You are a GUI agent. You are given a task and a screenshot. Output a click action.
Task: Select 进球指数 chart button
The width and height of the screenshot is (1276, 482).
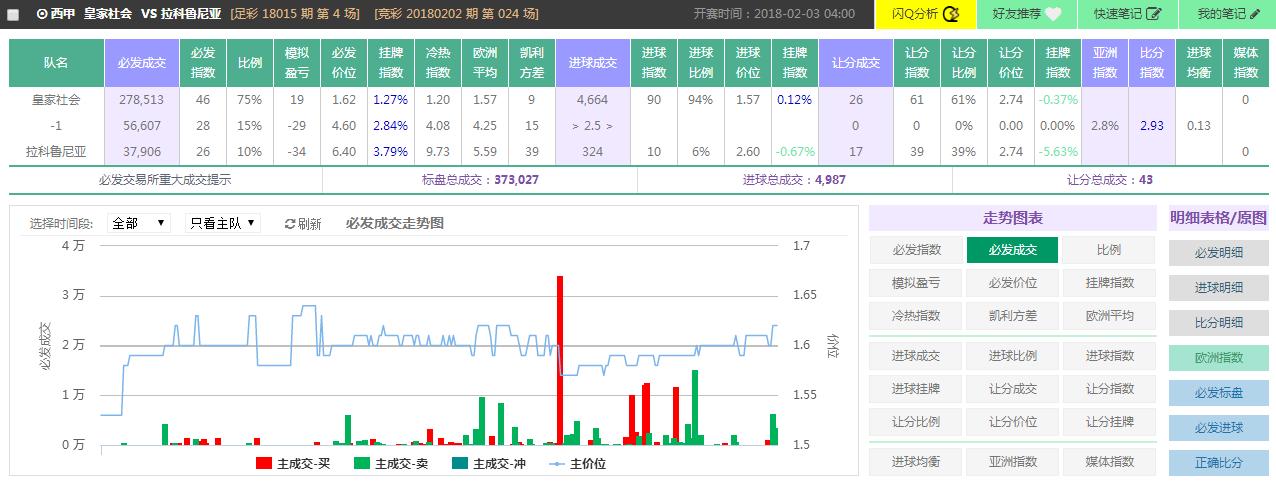pyautogui.click(x=1109, y=355)
